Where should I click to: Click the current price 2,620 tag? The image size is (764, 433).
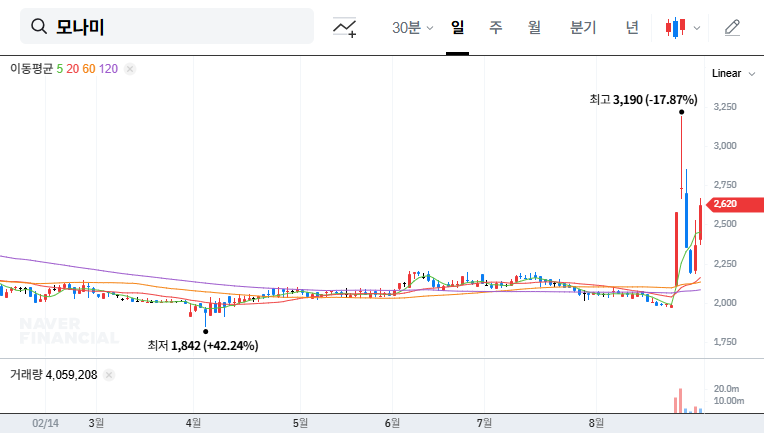pos(735,204)
